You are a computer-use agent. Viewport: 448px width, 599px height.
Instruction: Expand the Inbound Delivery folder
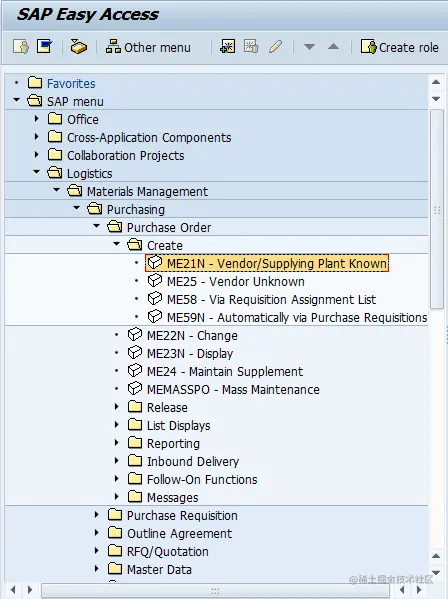(116, 460)
